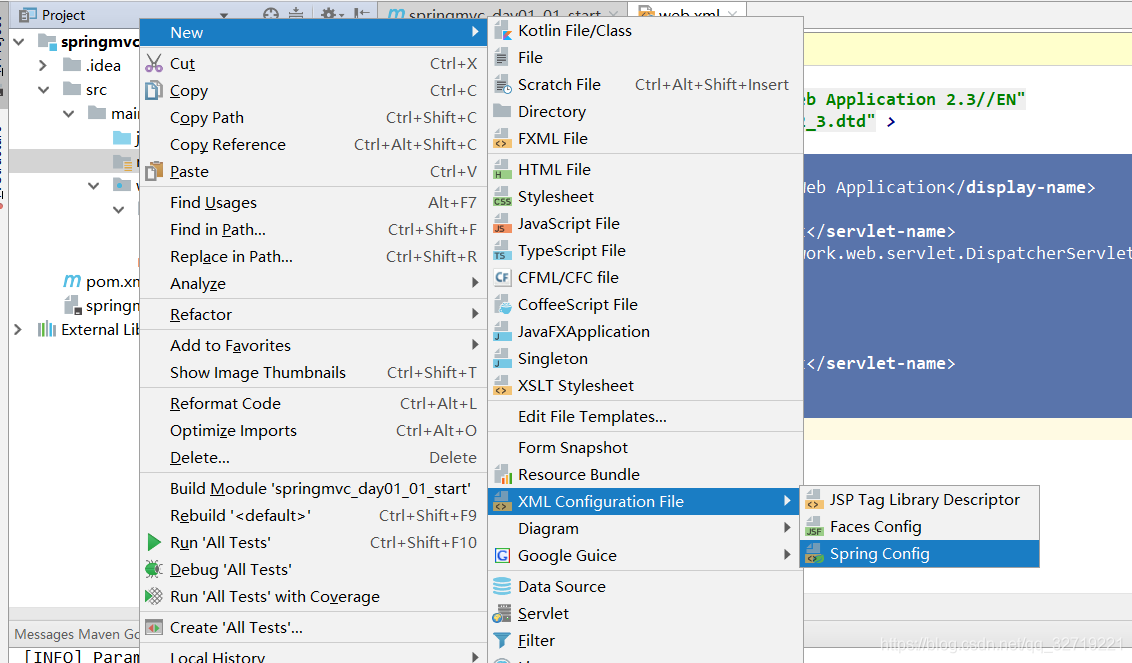The image size is (1132, 663).
Task: Click the Paste clipboard icon
Action: (154, 172)
